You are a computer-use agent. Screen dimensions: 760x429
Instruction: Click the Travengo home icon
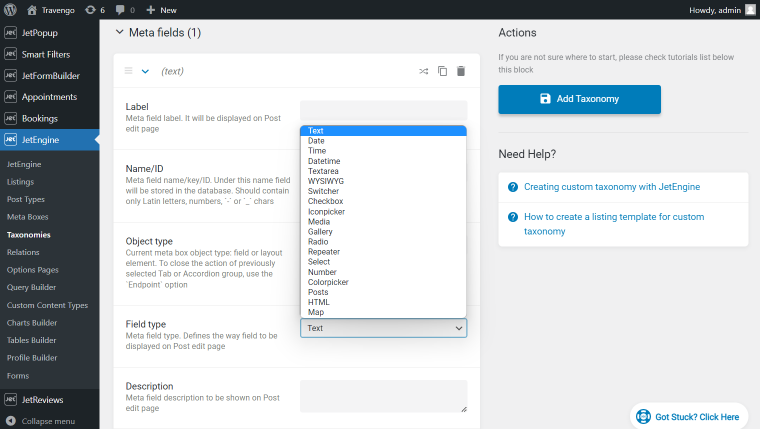(x=32, y=10)
